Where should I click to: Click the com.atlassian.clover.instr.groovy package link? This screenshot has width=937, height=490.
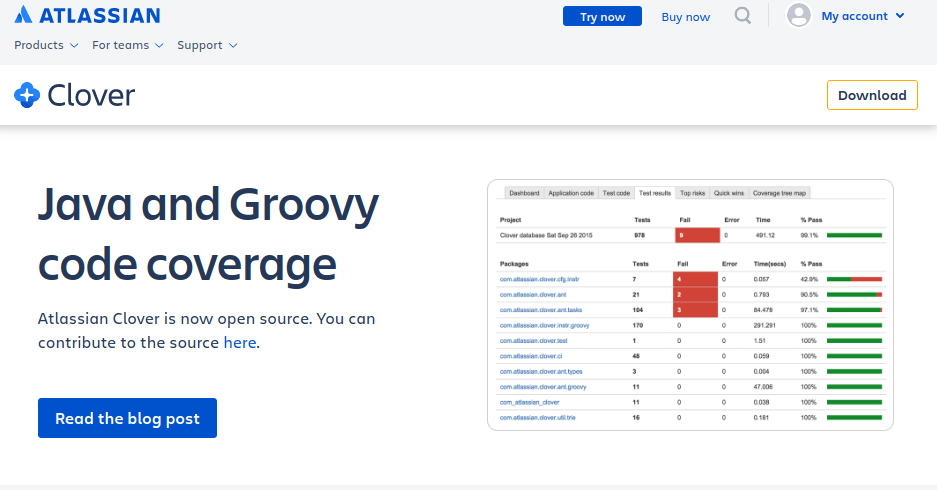click(544, 325)
